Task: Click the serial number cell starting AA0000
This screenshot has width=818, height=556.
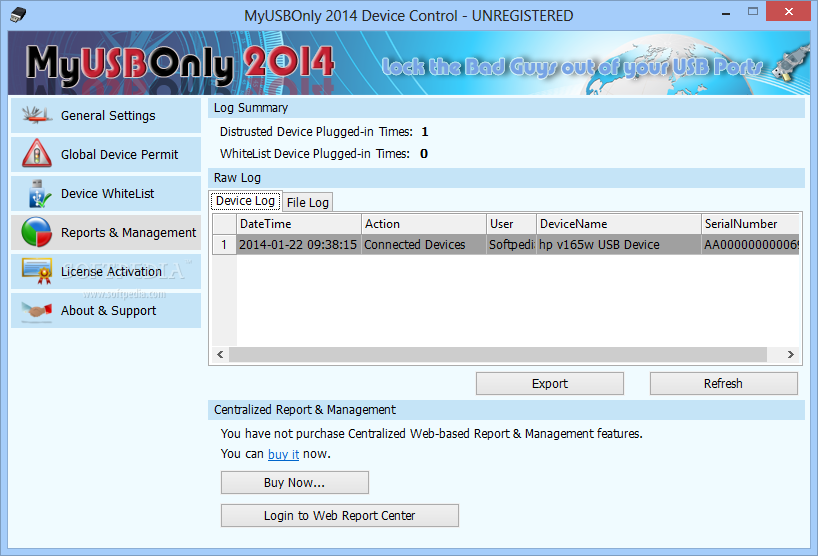Action: [751, 245]
